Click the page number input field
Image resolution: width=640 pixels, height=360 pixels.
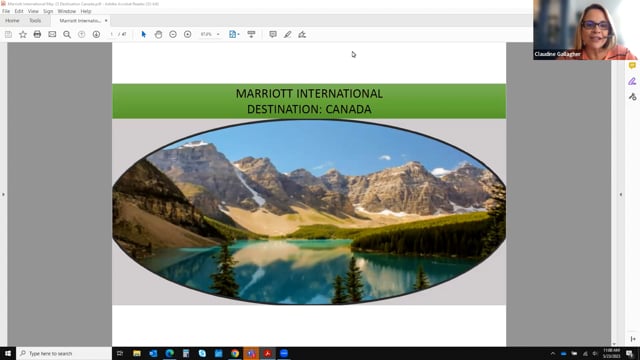click(111, 34)
